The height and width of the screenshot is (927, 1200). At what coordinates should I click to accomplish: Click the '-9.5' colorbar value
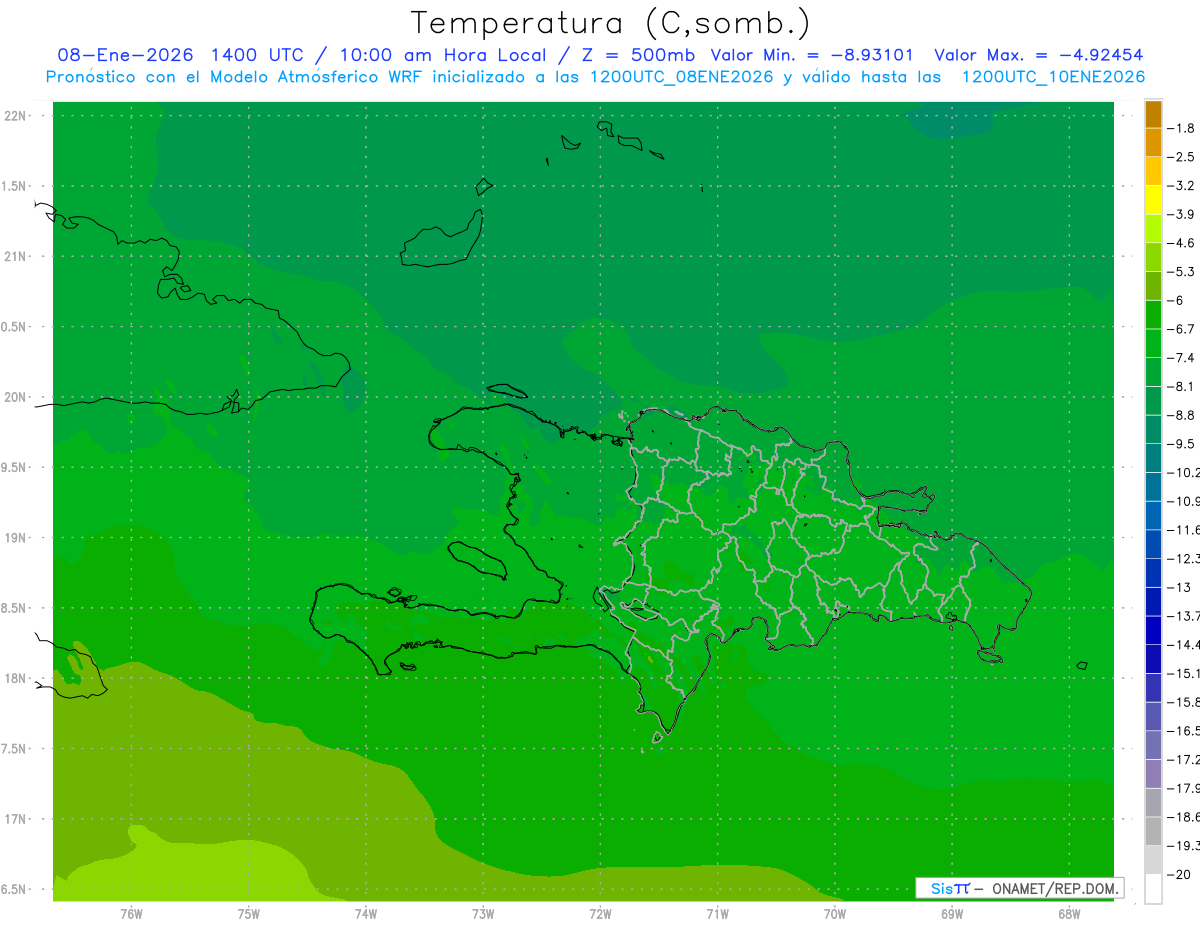1181,443
